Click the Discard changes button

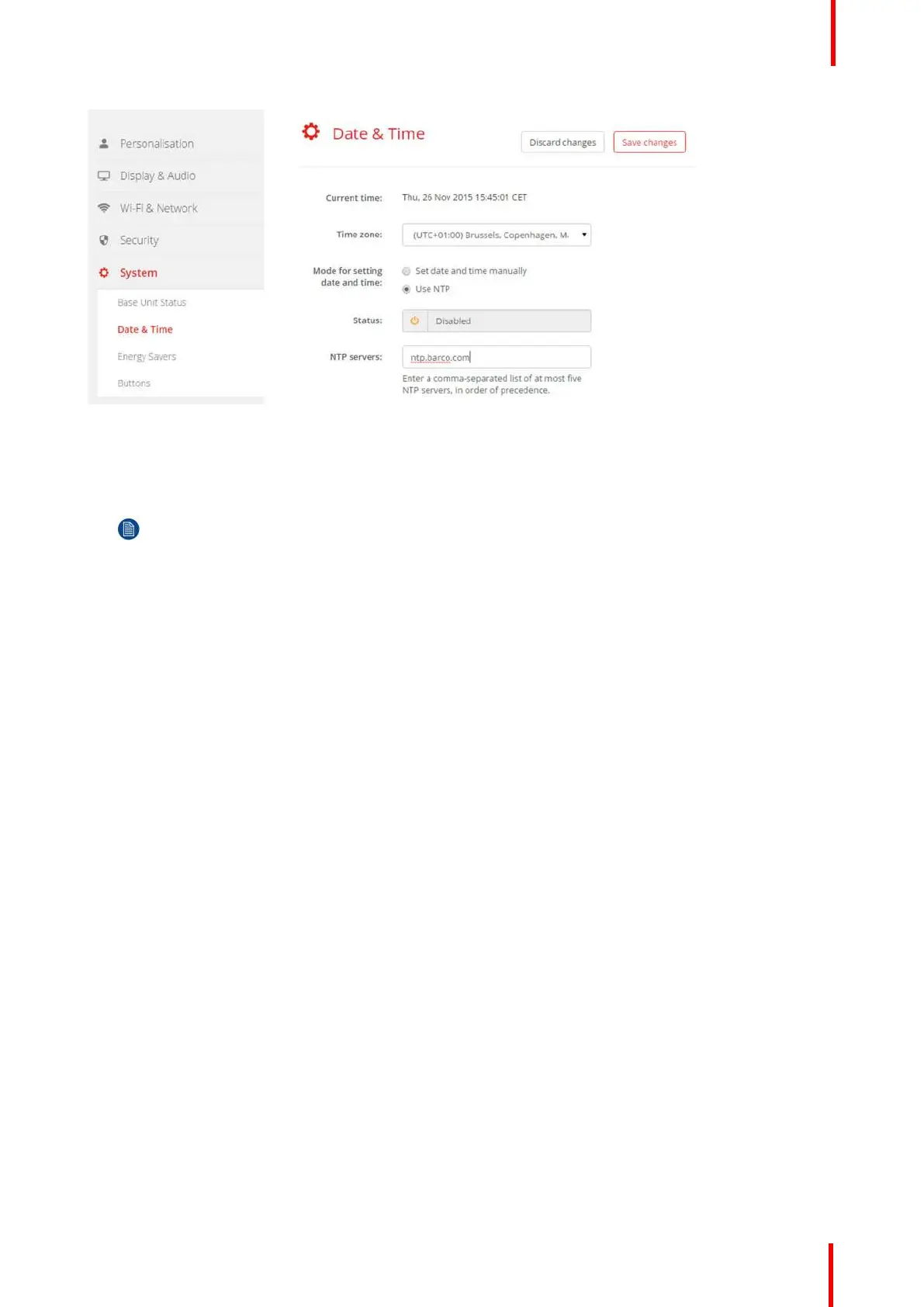coord(562,143)
